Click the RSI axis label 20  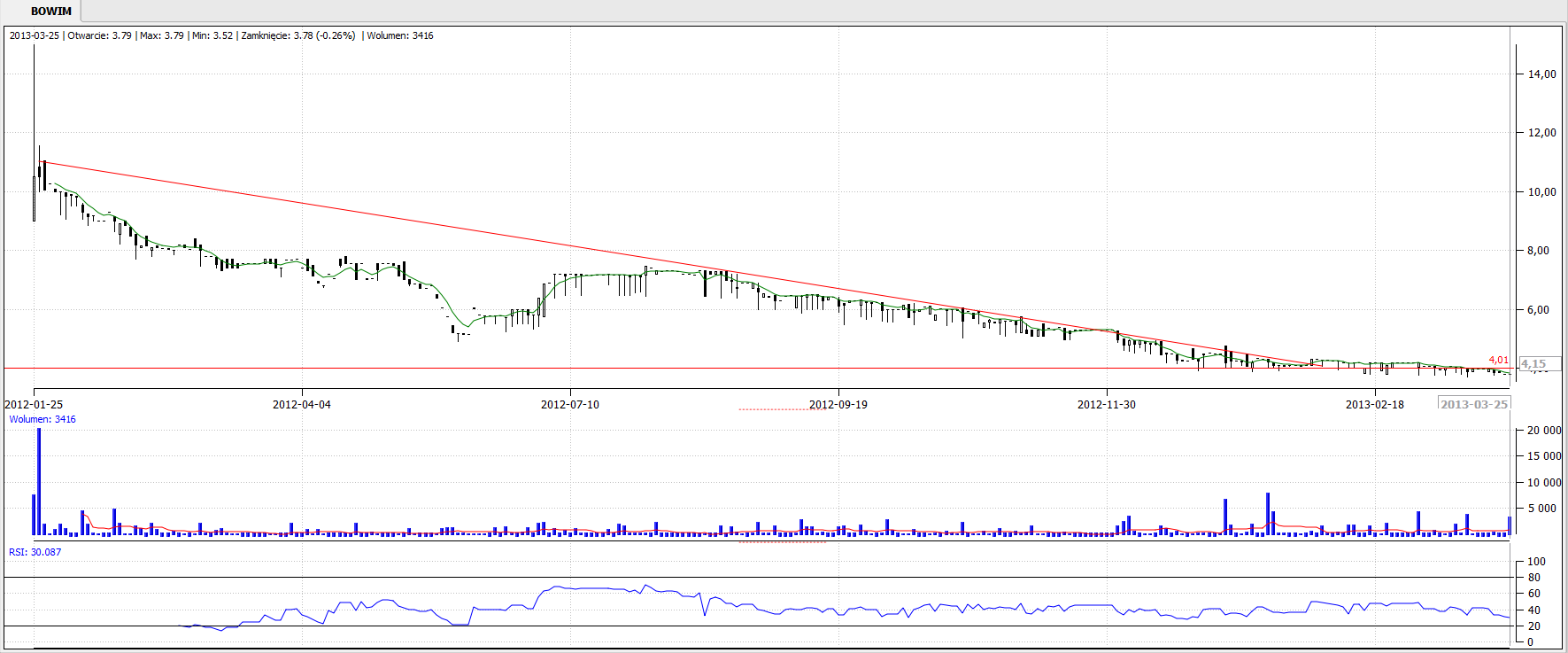tap(1534, 626)
